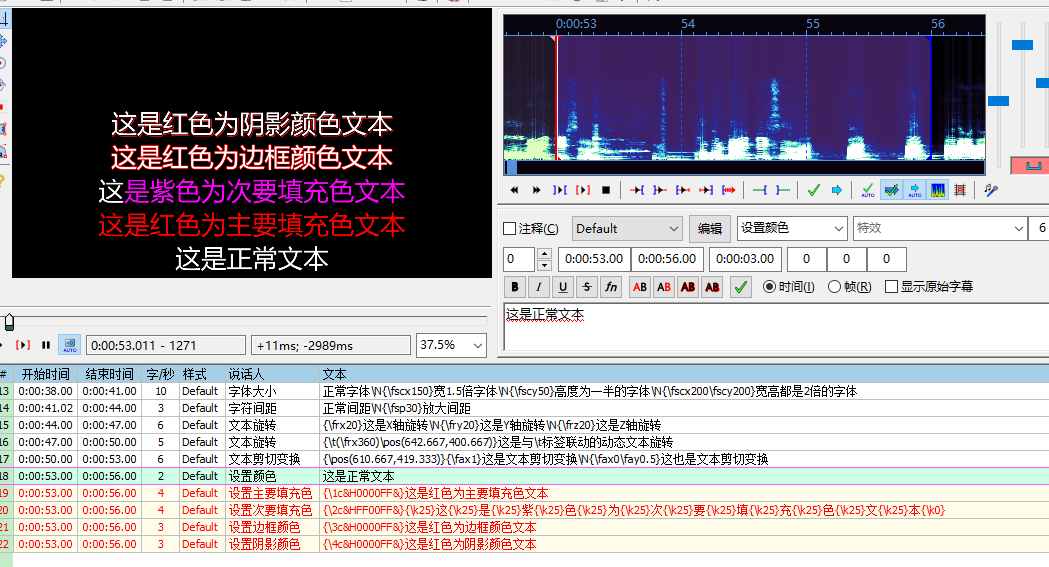Play 500 ms before selection start
This screenshot has height=567, width=1049.
pyautogui.click(x=637, y=191)
